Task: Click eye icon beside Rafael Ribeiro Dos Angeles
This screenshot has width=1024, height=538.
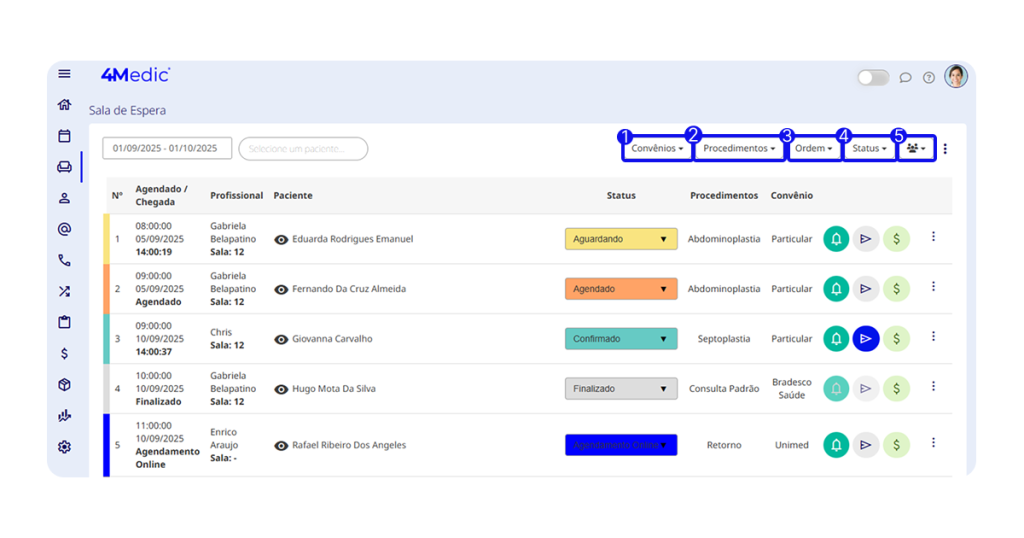Action: click(281, 445)
